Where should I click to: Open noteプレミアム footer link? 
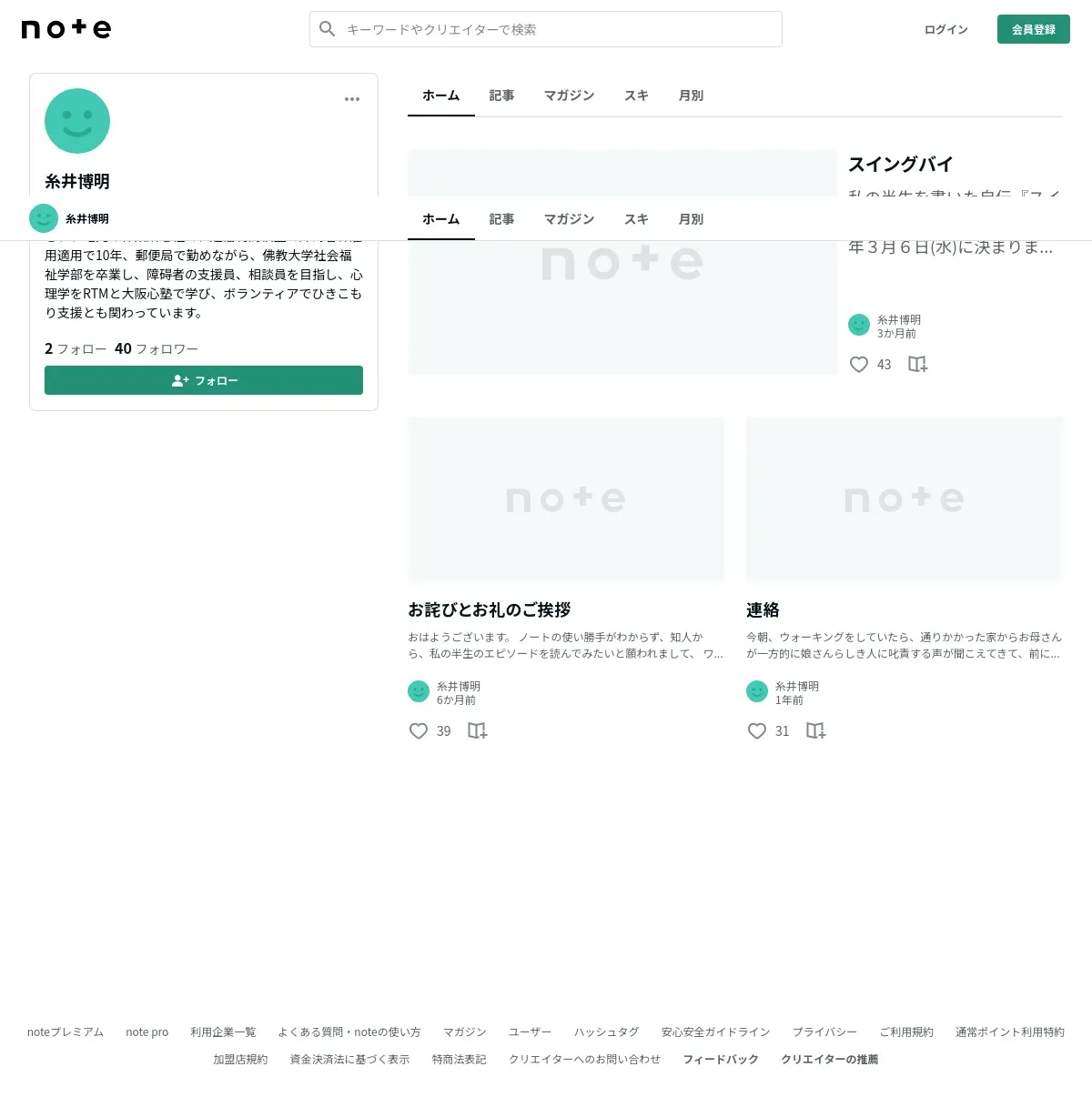click(x=66, y=1032)
